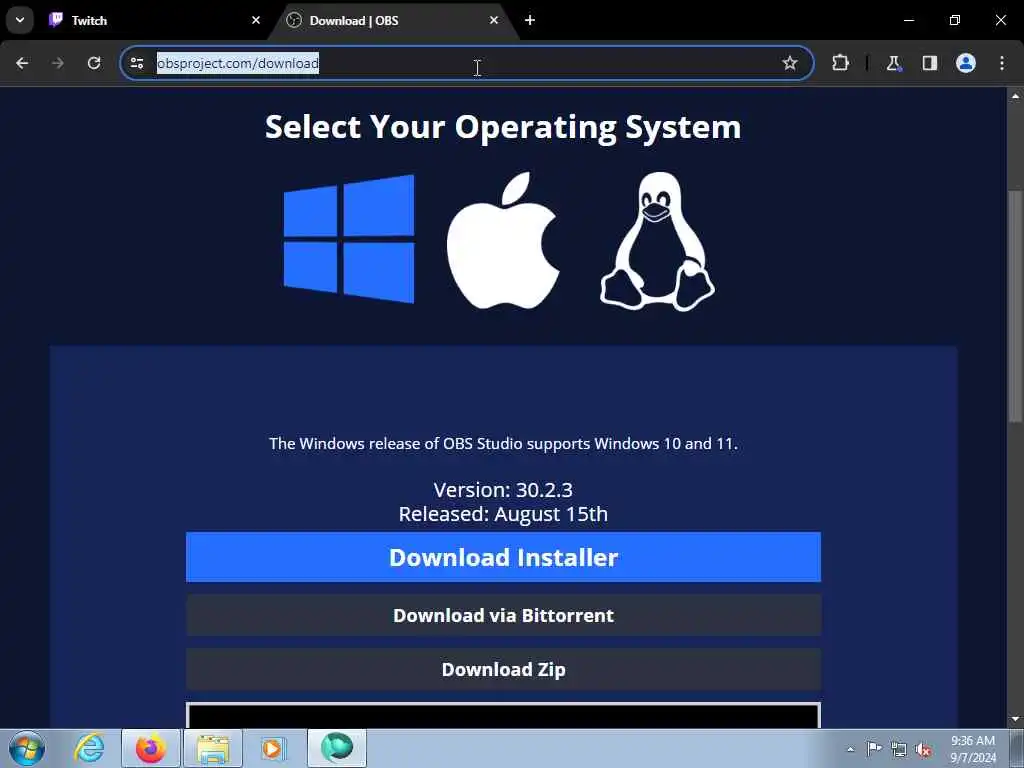Click Download via Bittorrent button
Viewport: 1024px width, 768px height.
(x=503, y=615)
